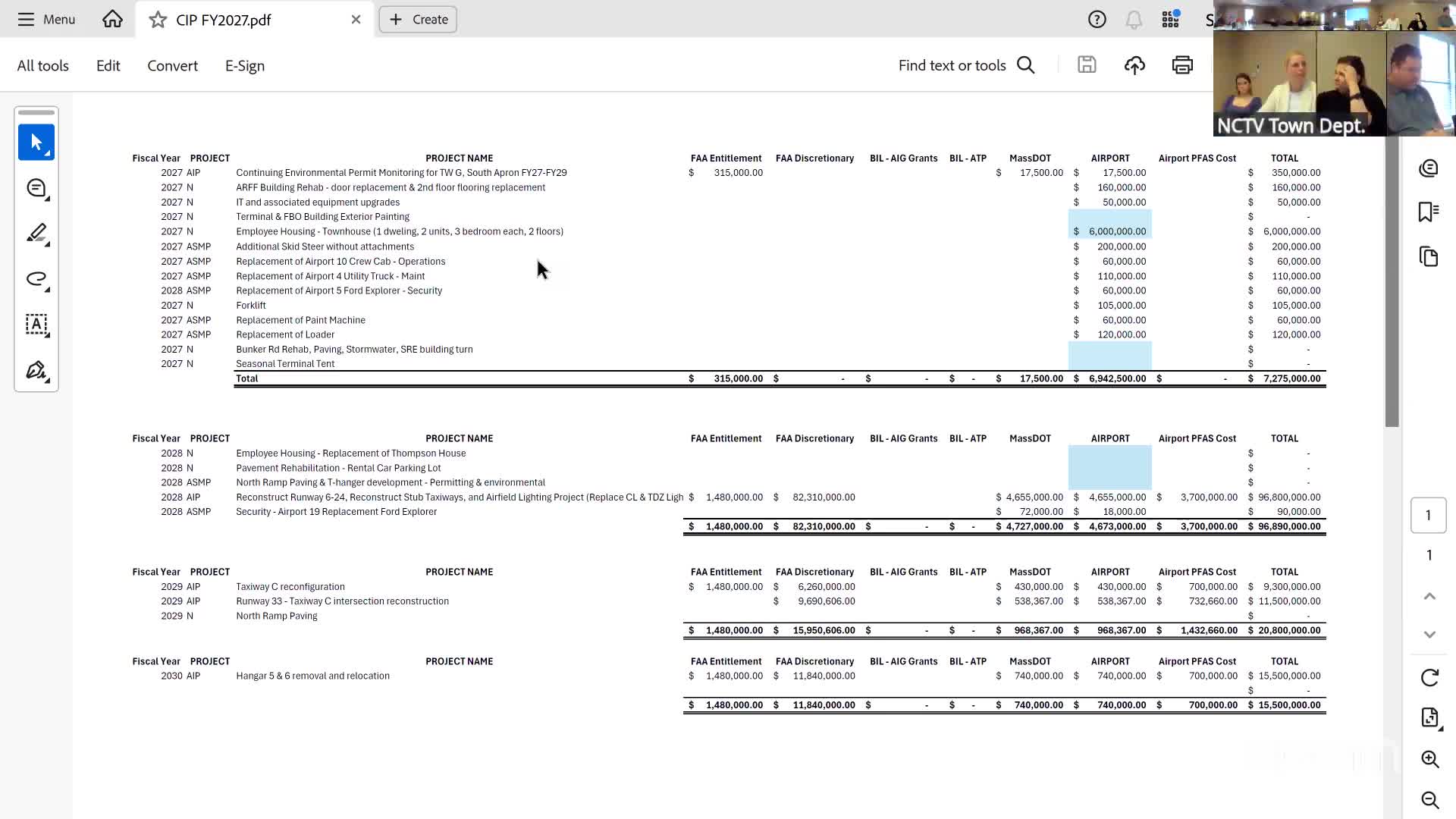Open the bookmarks panel icon
Screen dimensions: 1456x819
[x=1429, y=212]
